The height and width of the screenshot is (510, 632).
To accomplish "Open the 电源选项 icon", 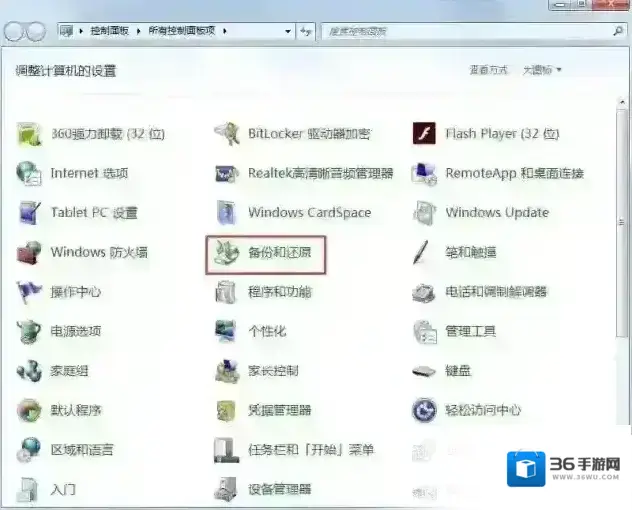I will (29, 331).
